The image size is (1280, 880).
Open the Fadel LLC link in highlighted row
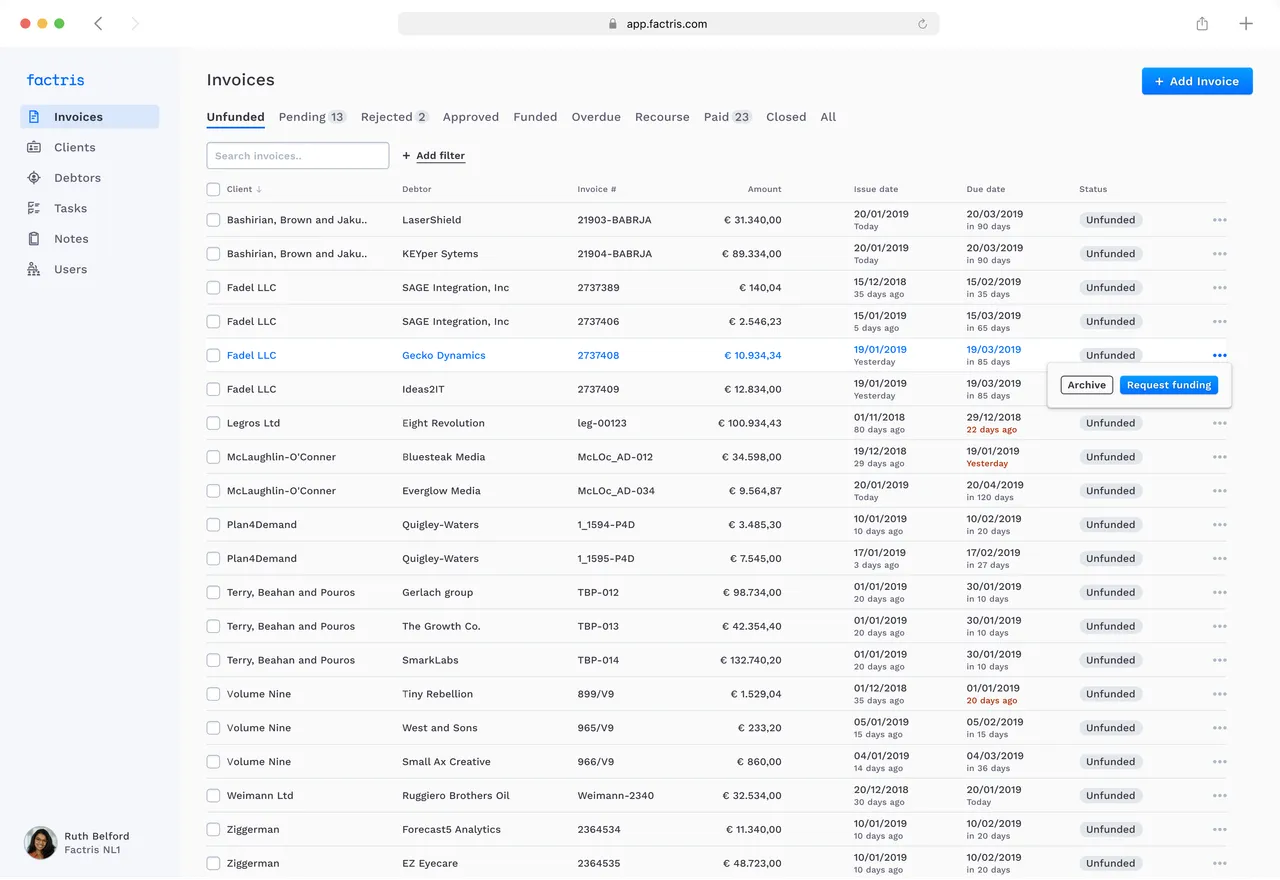(251, 356)
